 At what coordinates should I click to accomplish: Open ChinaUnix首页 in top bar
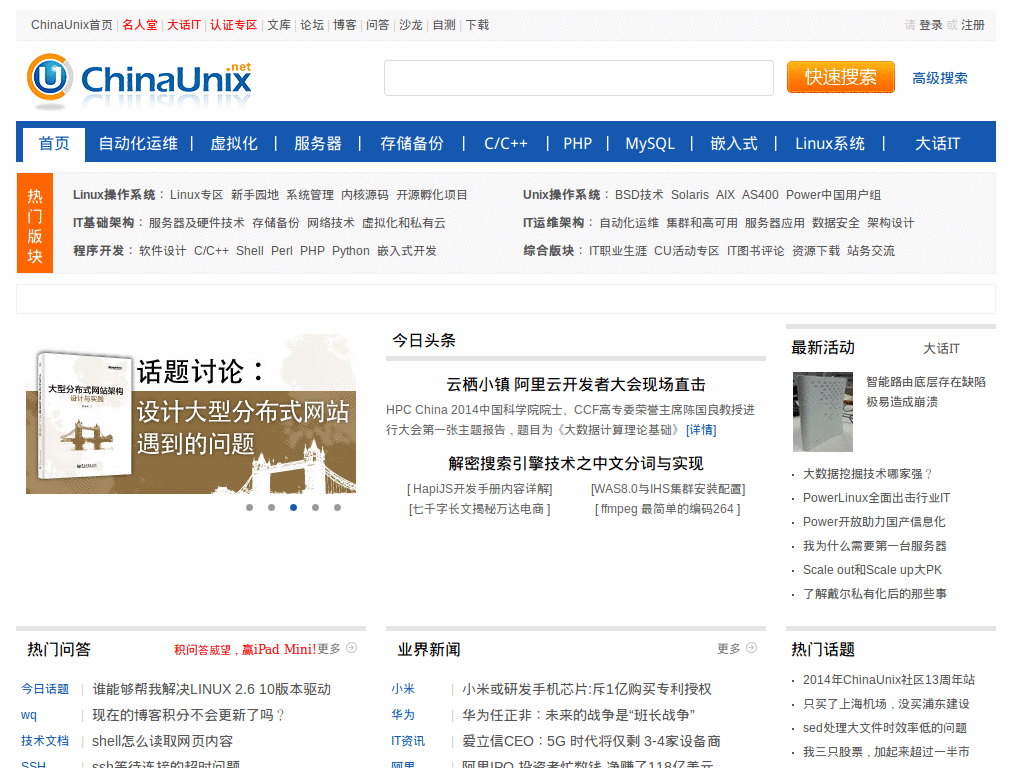pyautogui.click(x=72, y=25)
